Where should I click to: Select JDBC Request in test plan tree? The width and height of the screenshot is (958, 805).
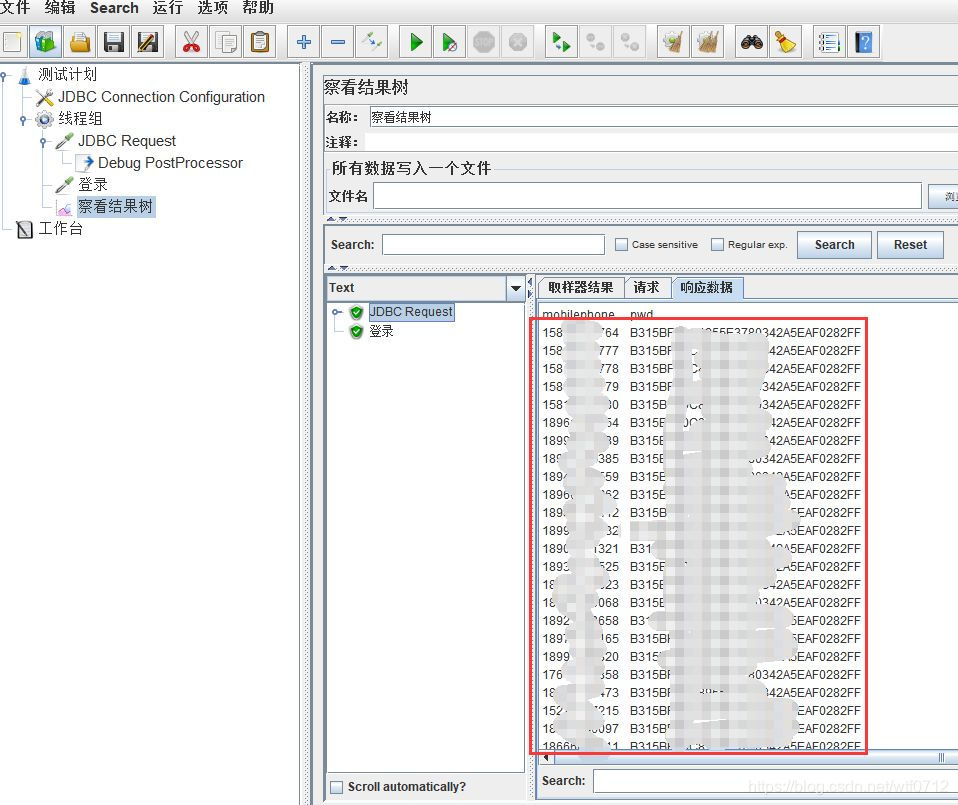(x=126, y=140)
